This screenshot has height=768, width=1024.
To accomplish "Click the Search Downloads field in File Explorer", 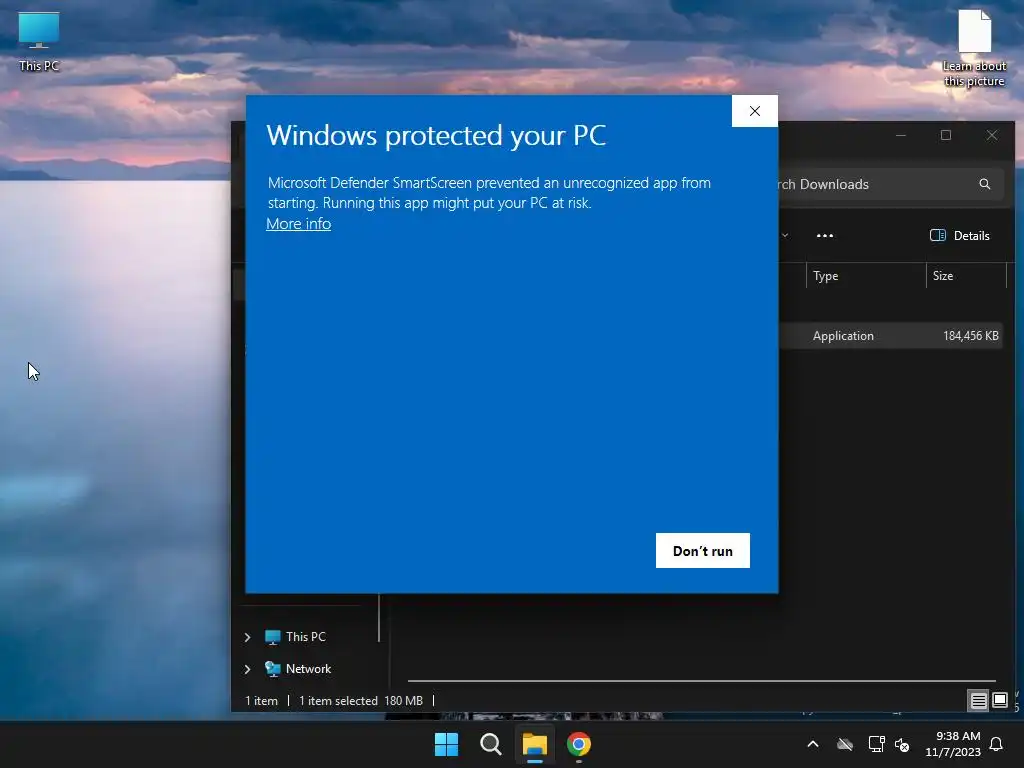I will point(891,184).
